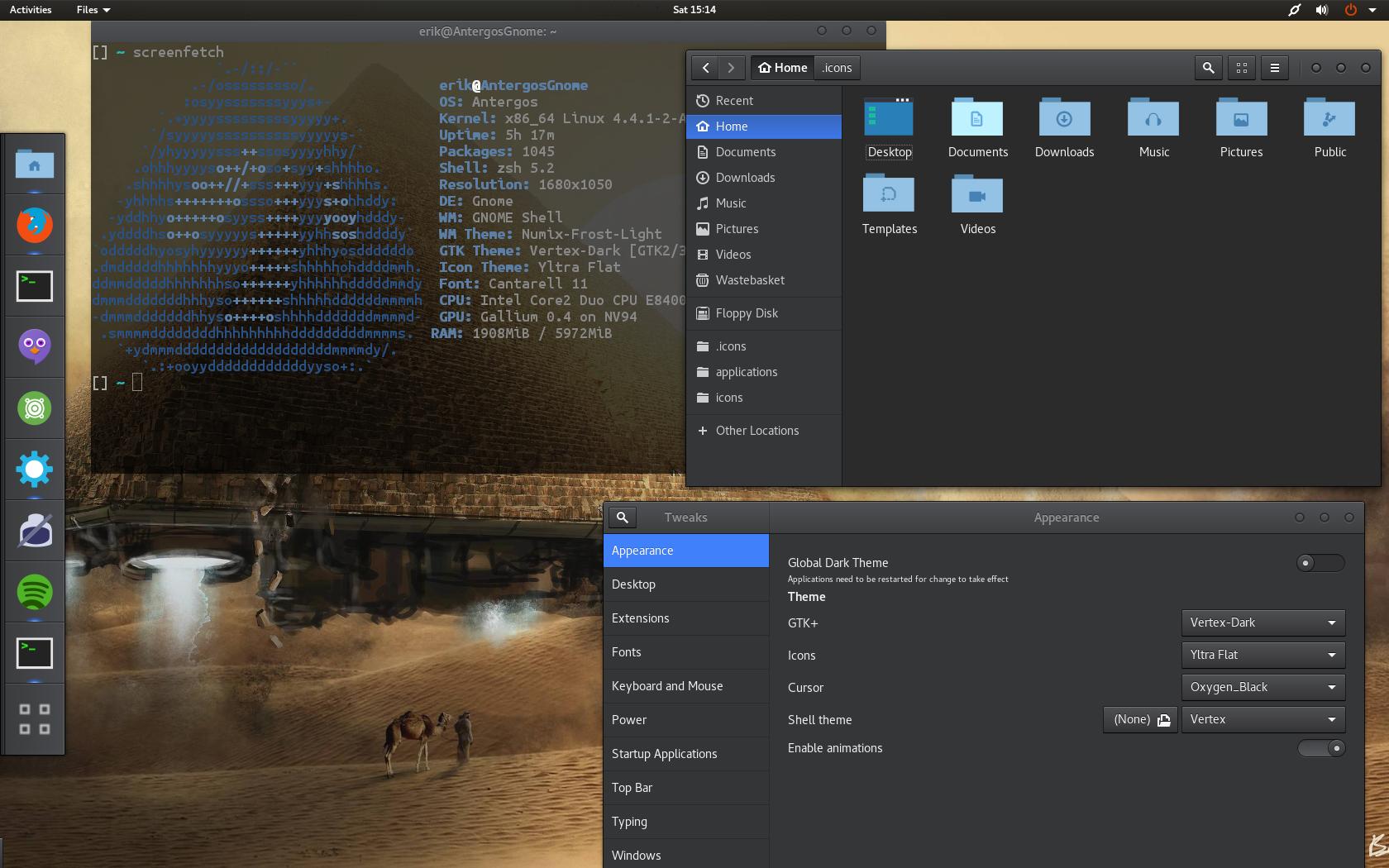Open Floppy Disk in Files sidebar

click(764, 313)
